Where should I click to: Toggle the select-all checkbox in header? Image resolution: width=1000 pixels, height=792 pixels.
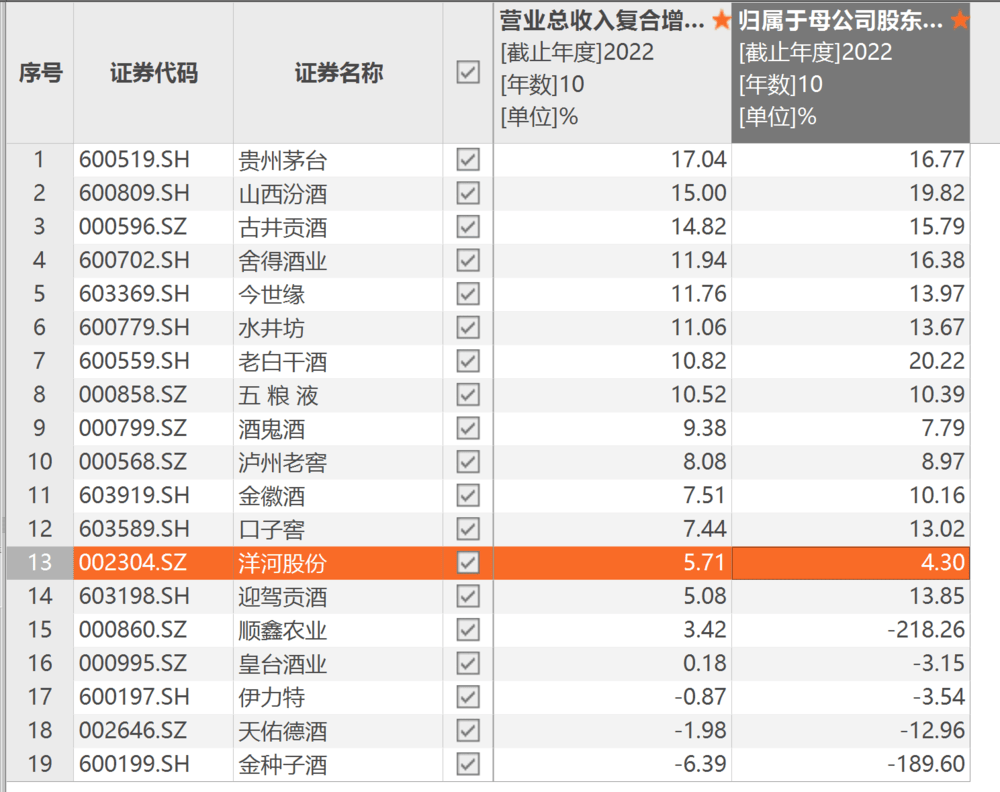coord(468,72)
